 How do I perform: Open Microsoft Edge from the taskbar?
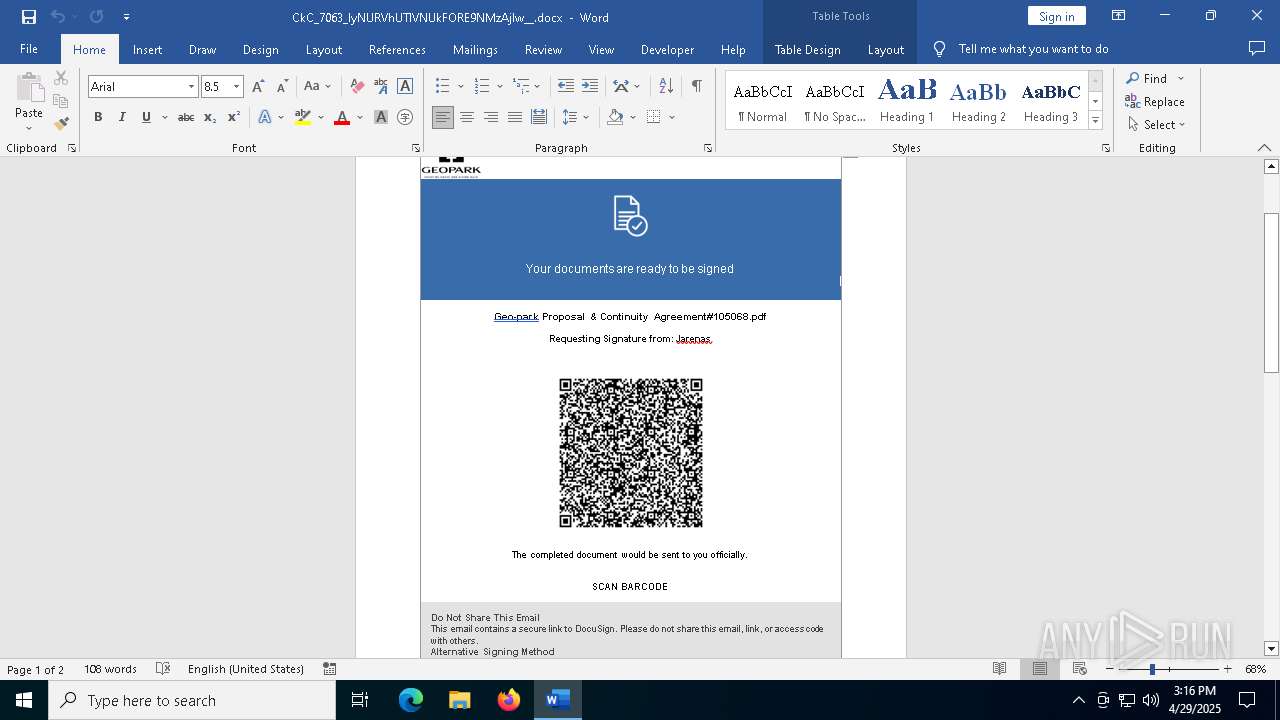(x=411, y=700)
